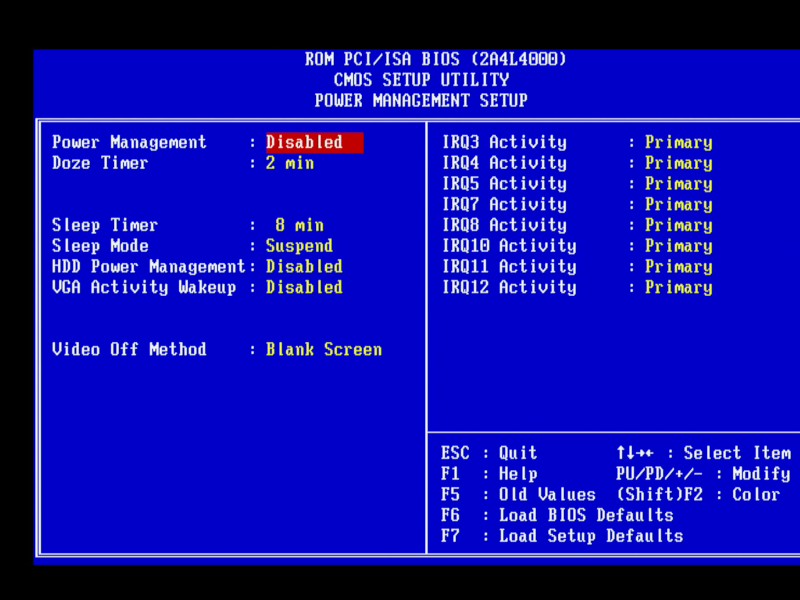Click the Doze Timer 2 min value
The image size is (800, 600).
[x=289, y=163]
